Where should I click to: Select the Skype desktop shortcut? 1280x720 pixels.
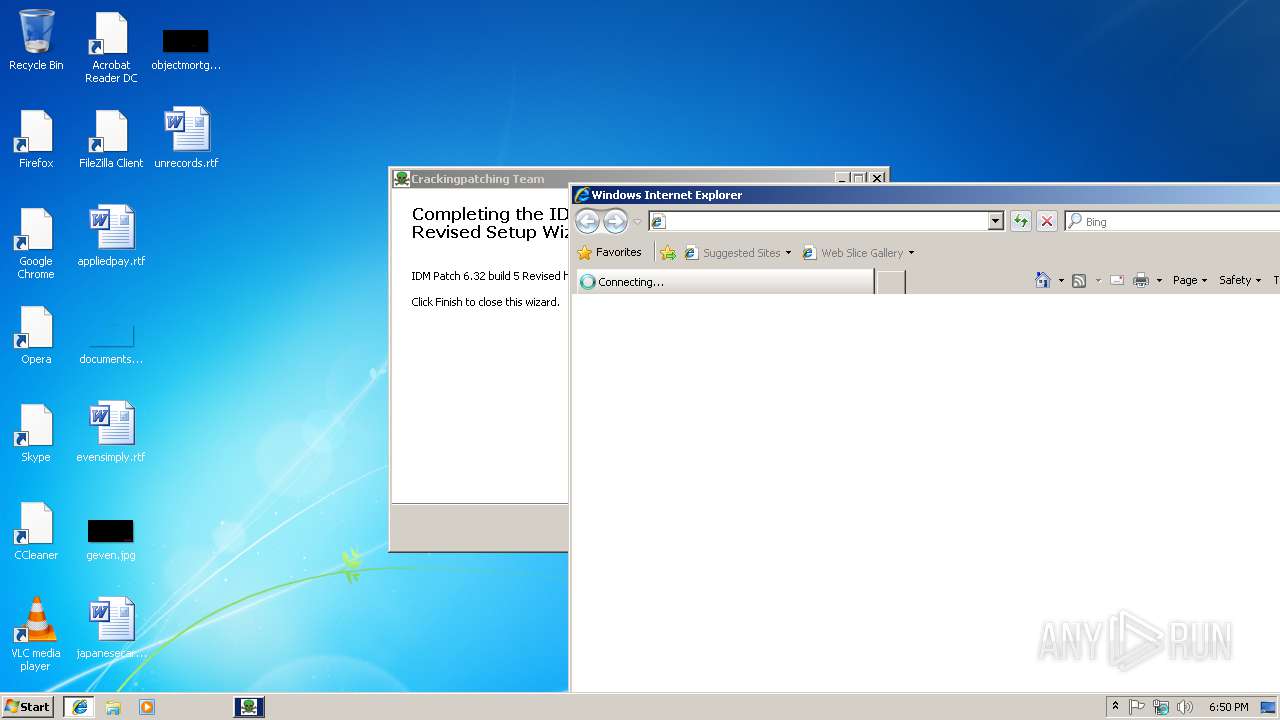pos(36,433)
